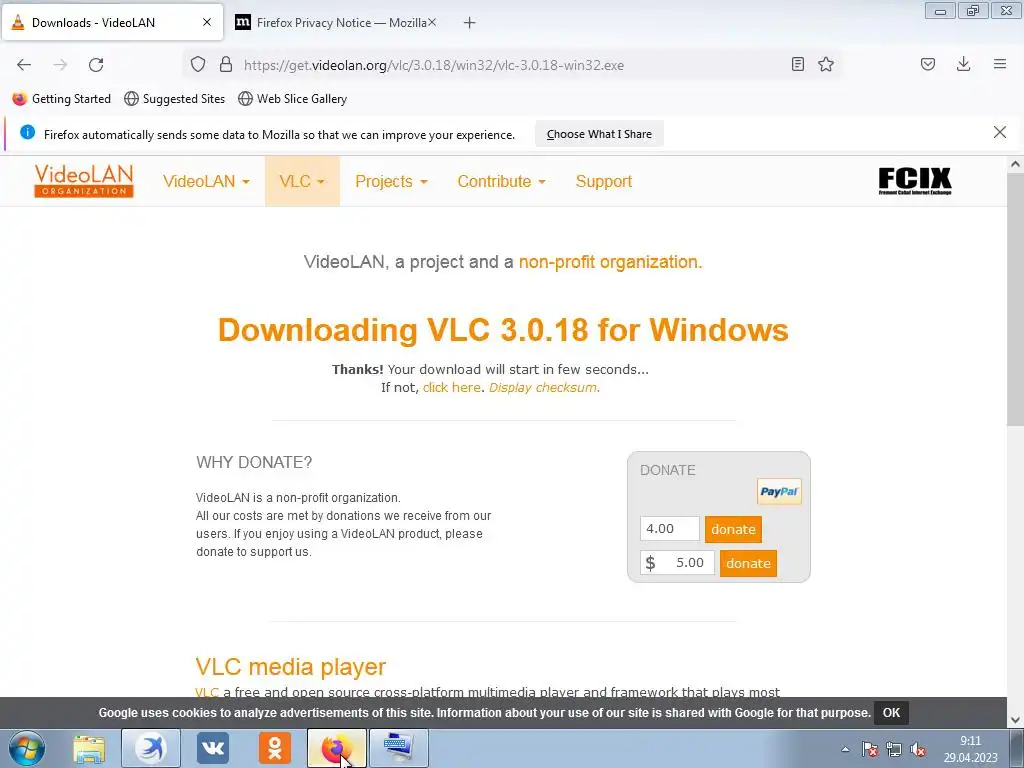Launch VK from the taskbar
1024x768 pixels.
(x=213, y=748)
